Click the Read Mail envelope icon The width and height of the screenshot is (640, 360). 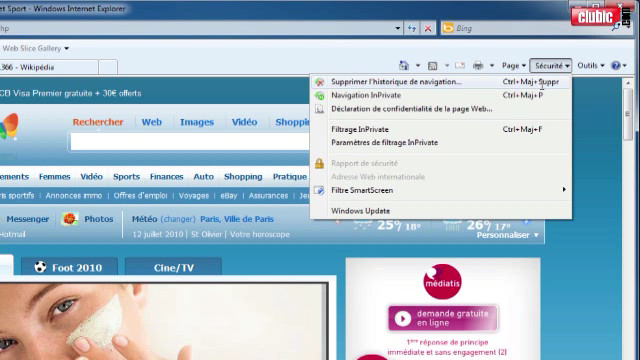[x=460, y=65]
